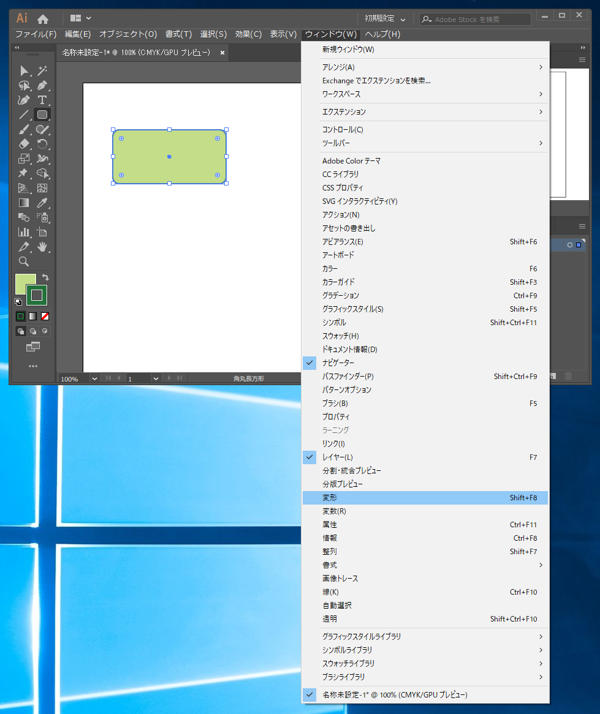Select the Rounded Rectangle tool
The height and width of the screenshot is (714, 600).
(42, 115)
